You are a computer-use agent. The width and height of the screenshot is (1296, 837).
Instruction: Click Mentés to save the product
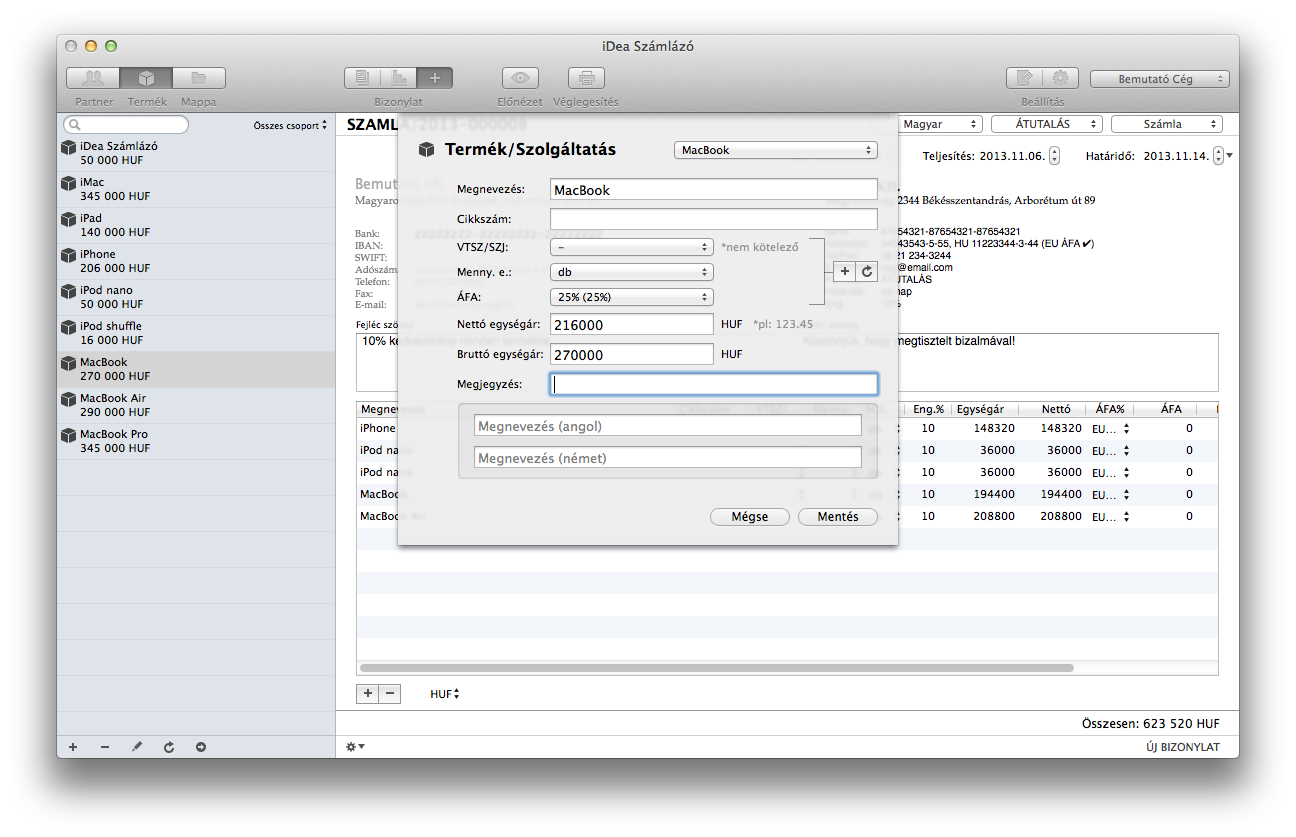click(838, 517)
